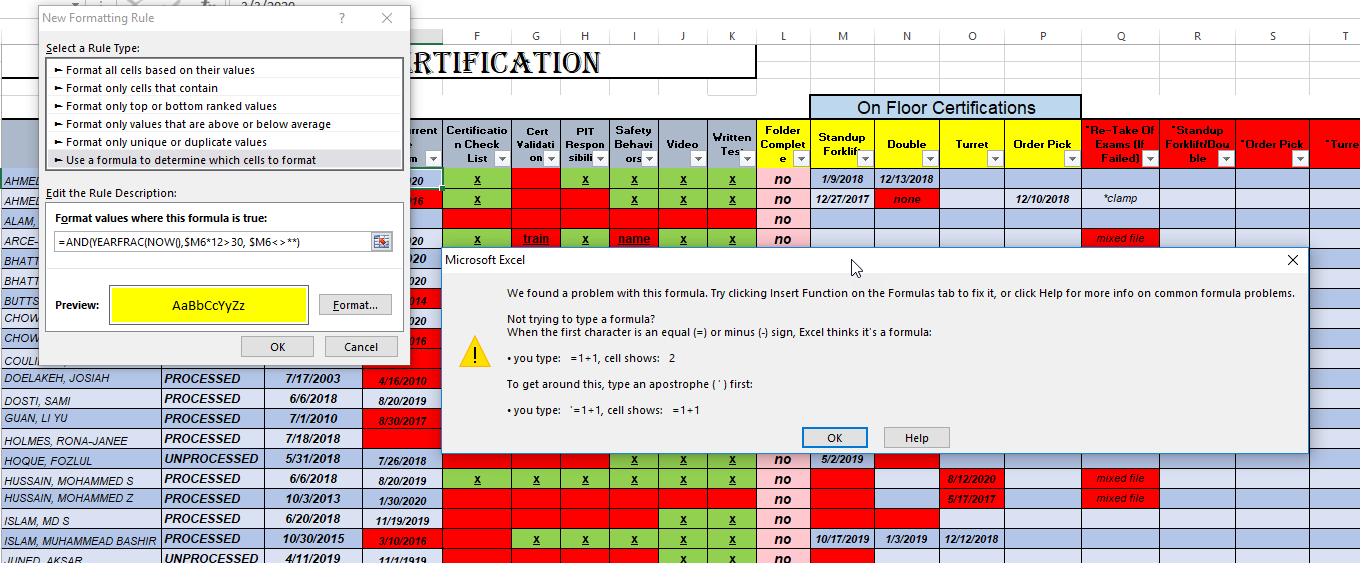1360x563 pixels.
Task: Select 'Format only unique or duplicate values' rule
Action: [224, 142]
